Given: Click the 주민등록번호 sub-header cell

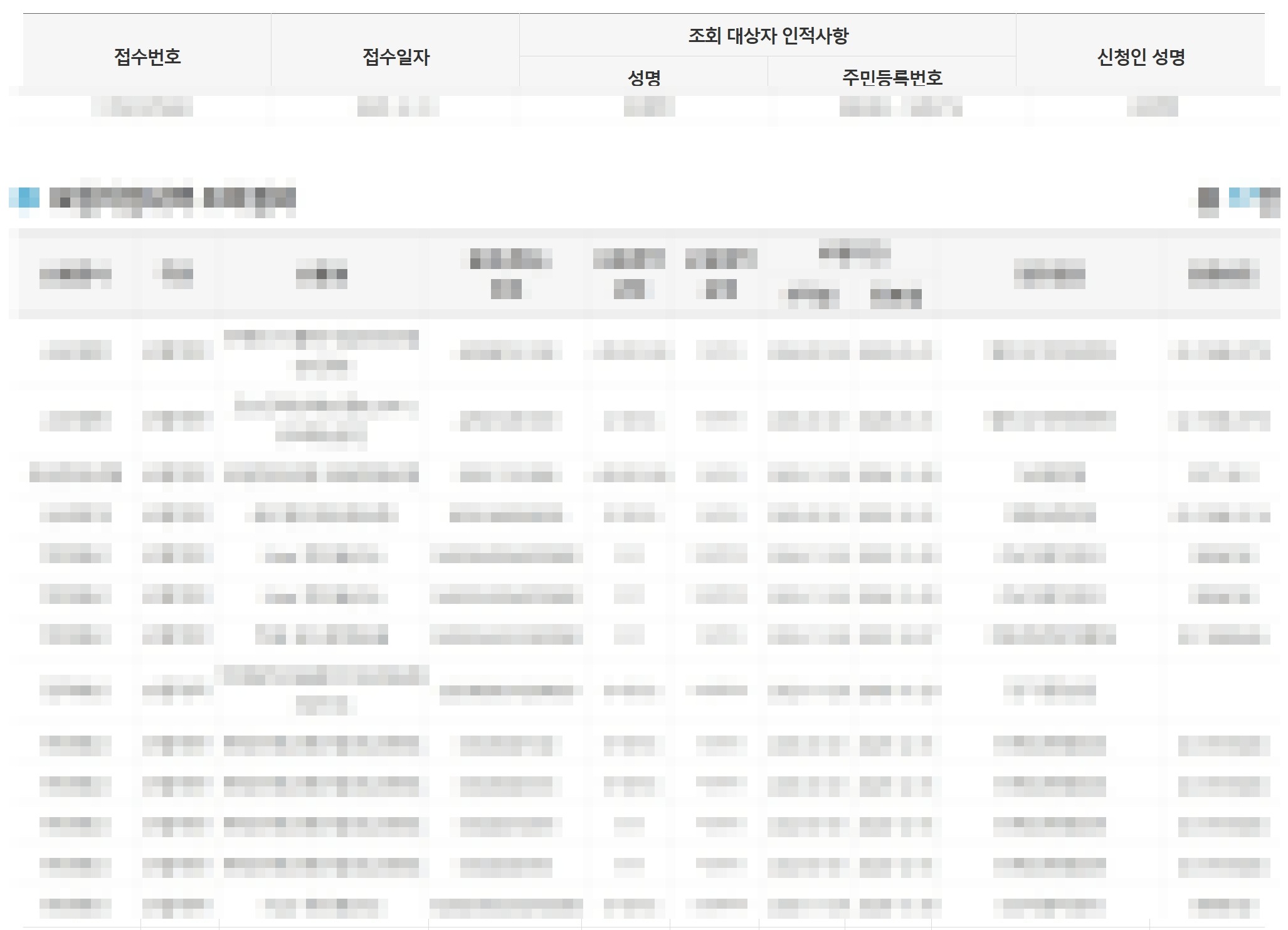Looking at the screenshot, I should (x=892, y=77).
